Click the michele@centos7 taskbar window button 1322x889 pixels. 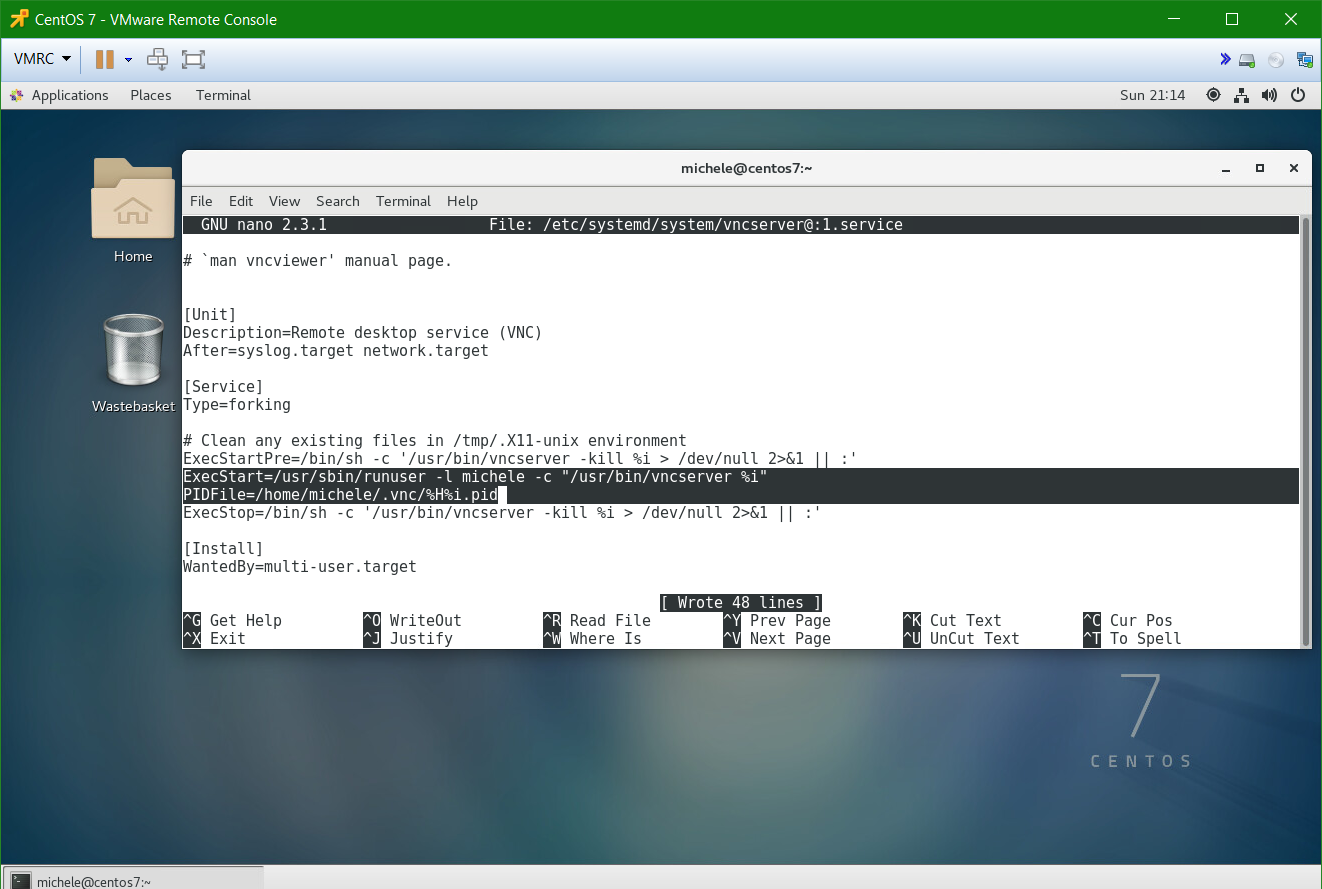[133, 881]
